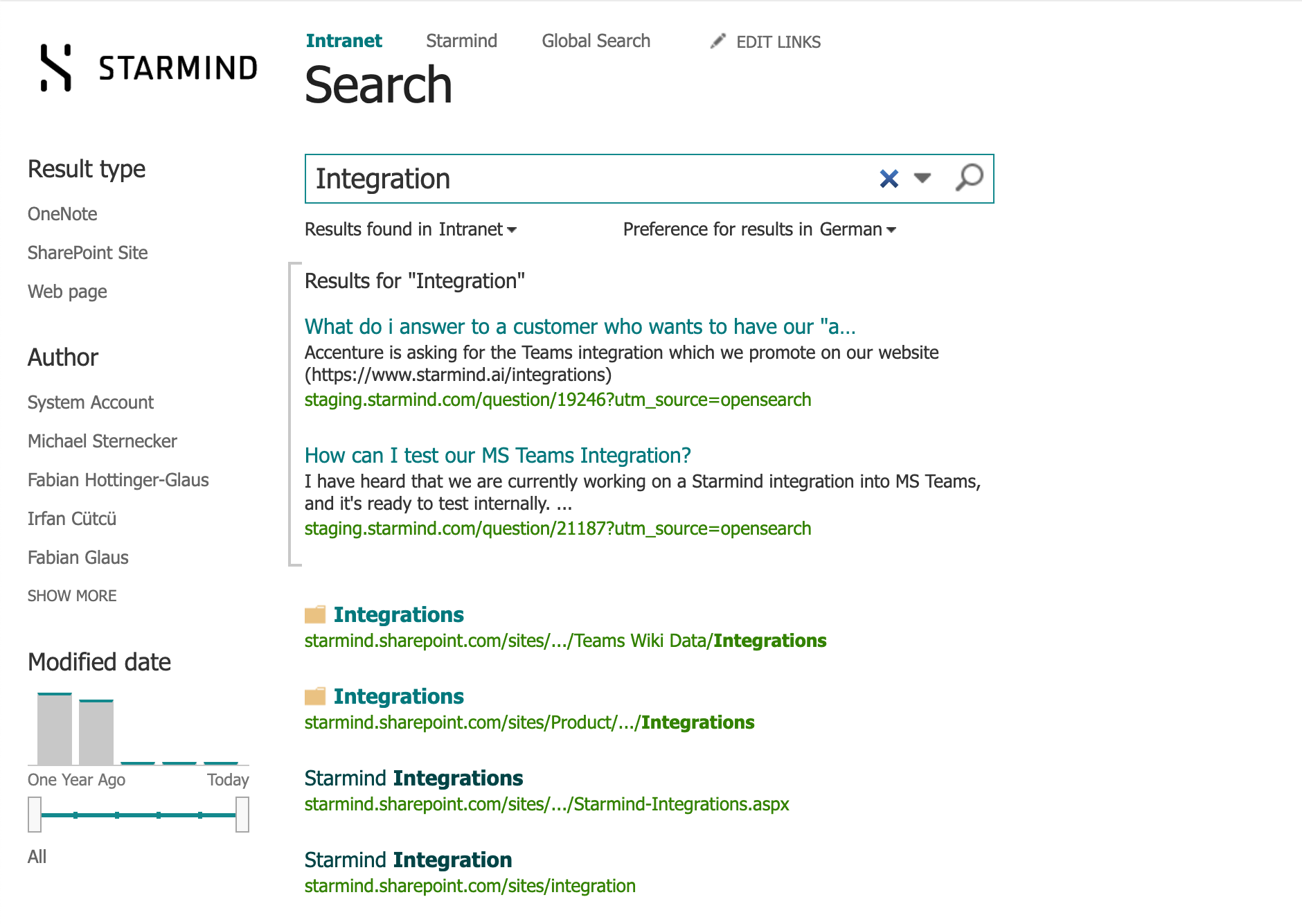
Task: Click the 'Today' slider label
Action: (x=228, y=780)
